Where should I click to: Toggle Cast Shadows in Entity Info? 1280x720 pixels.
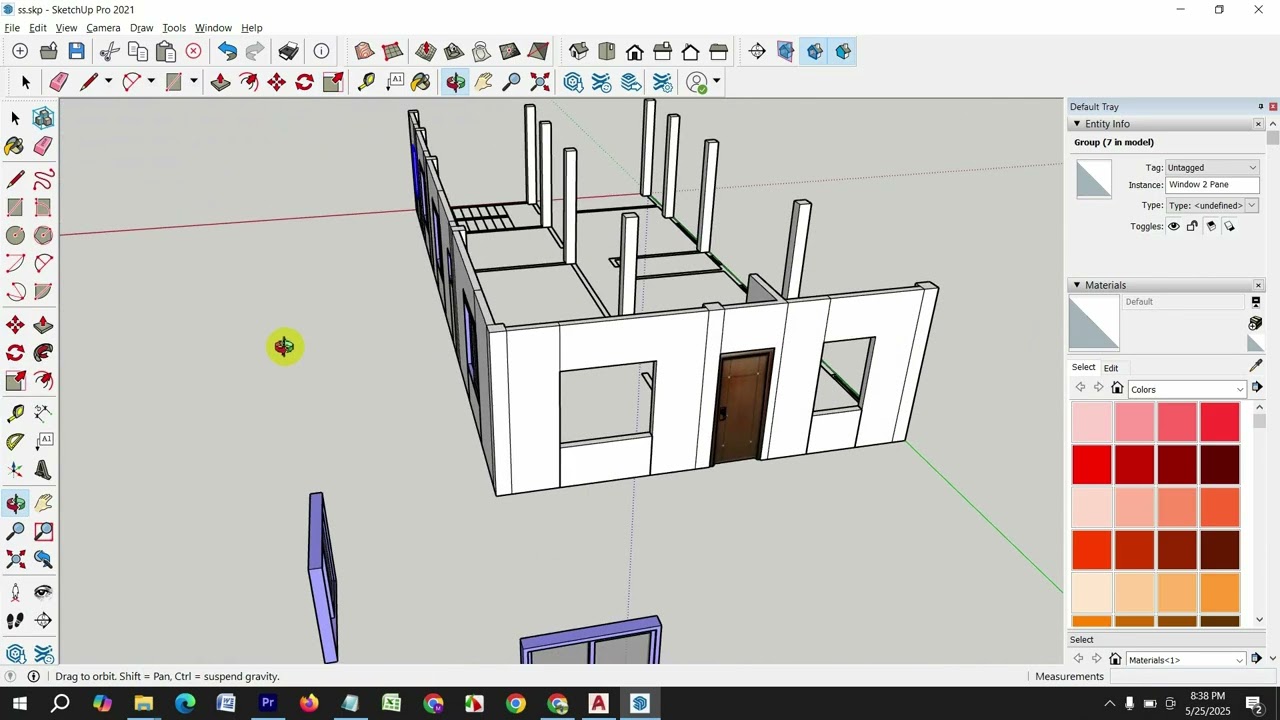tap(1229, 226)
